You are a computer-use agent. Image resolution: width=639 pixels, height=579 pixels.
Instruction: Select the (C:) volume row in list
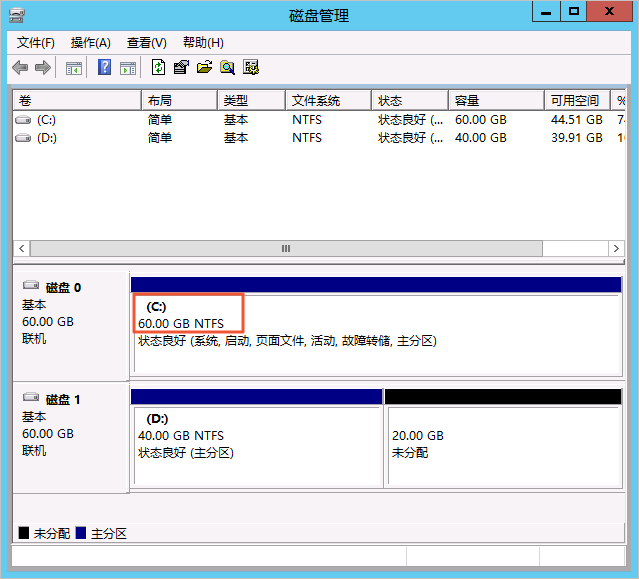pos(319,120)
